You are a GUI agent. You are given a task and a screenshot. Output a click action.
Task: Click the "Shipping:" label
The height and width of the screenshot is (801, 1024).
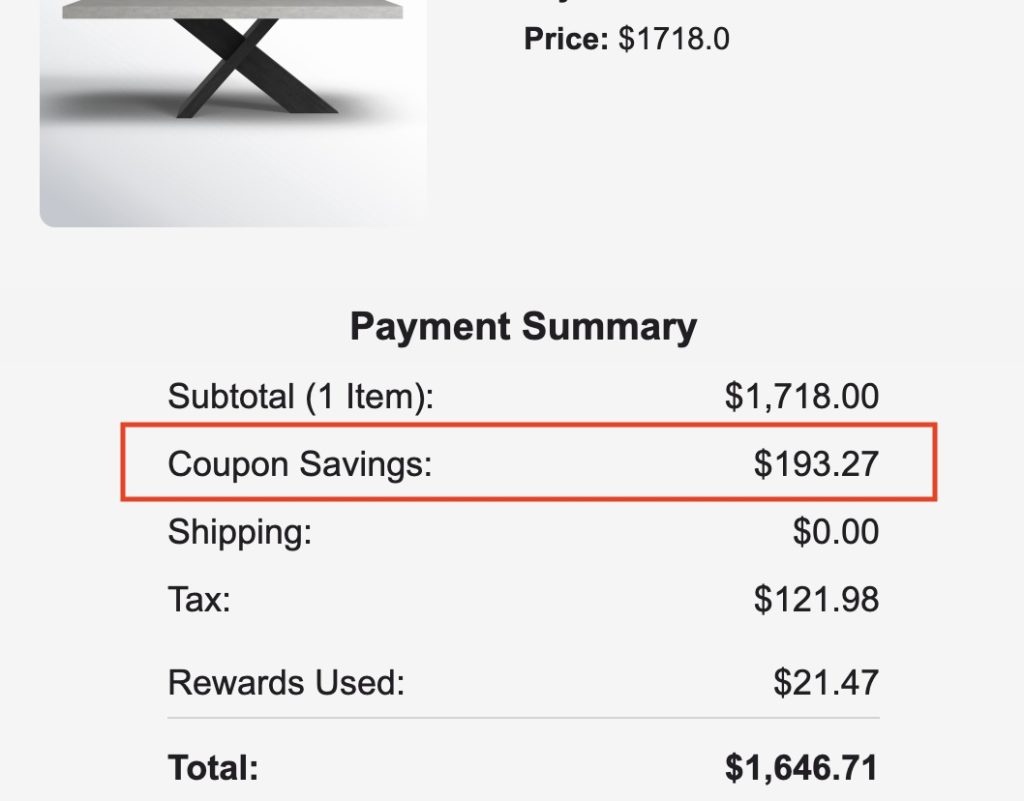pyautogui.click(x=240, y=531)
